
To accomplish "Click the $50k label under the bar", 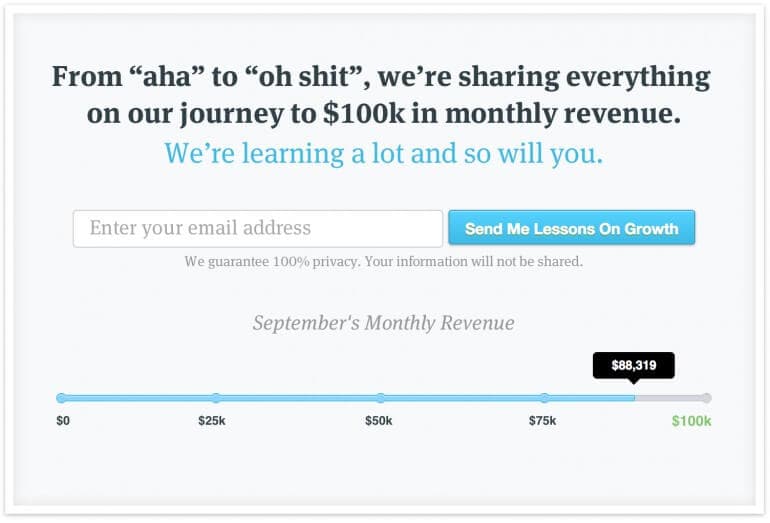I will coord(379,421).
